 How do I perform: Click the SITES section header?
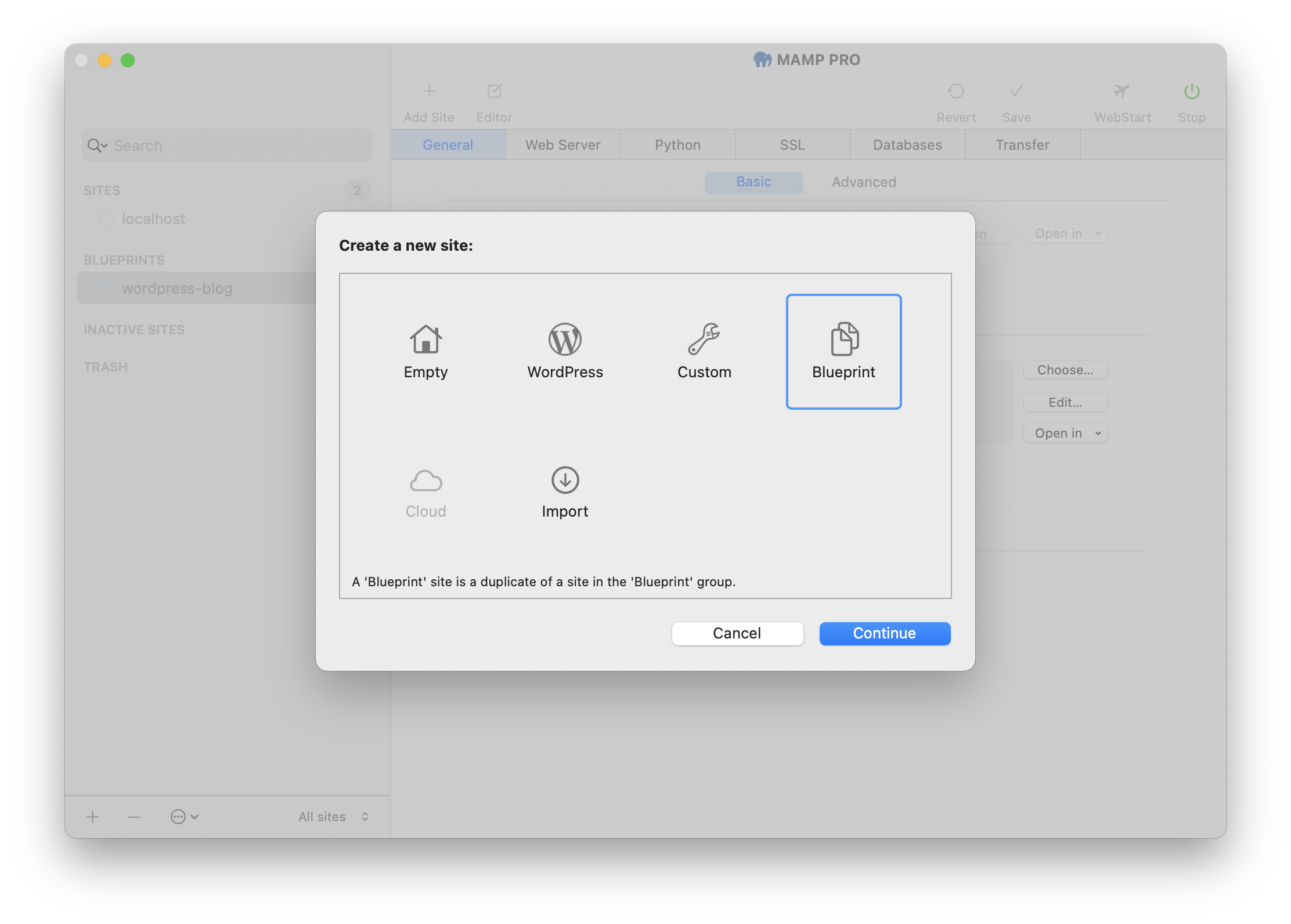pos(102,190)
